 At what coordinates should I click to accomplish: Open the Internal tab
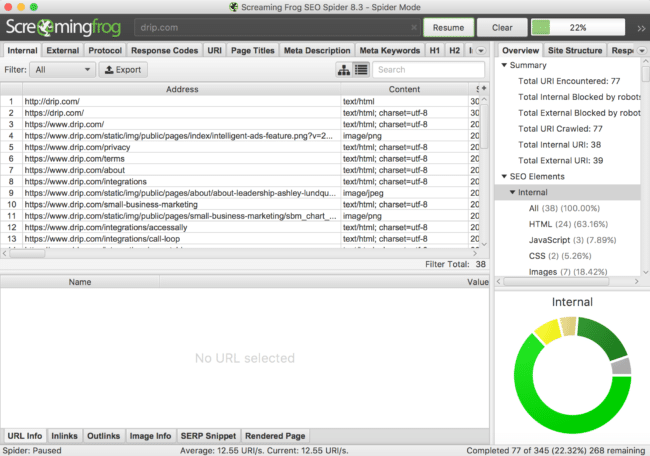[x=22, y=51]
